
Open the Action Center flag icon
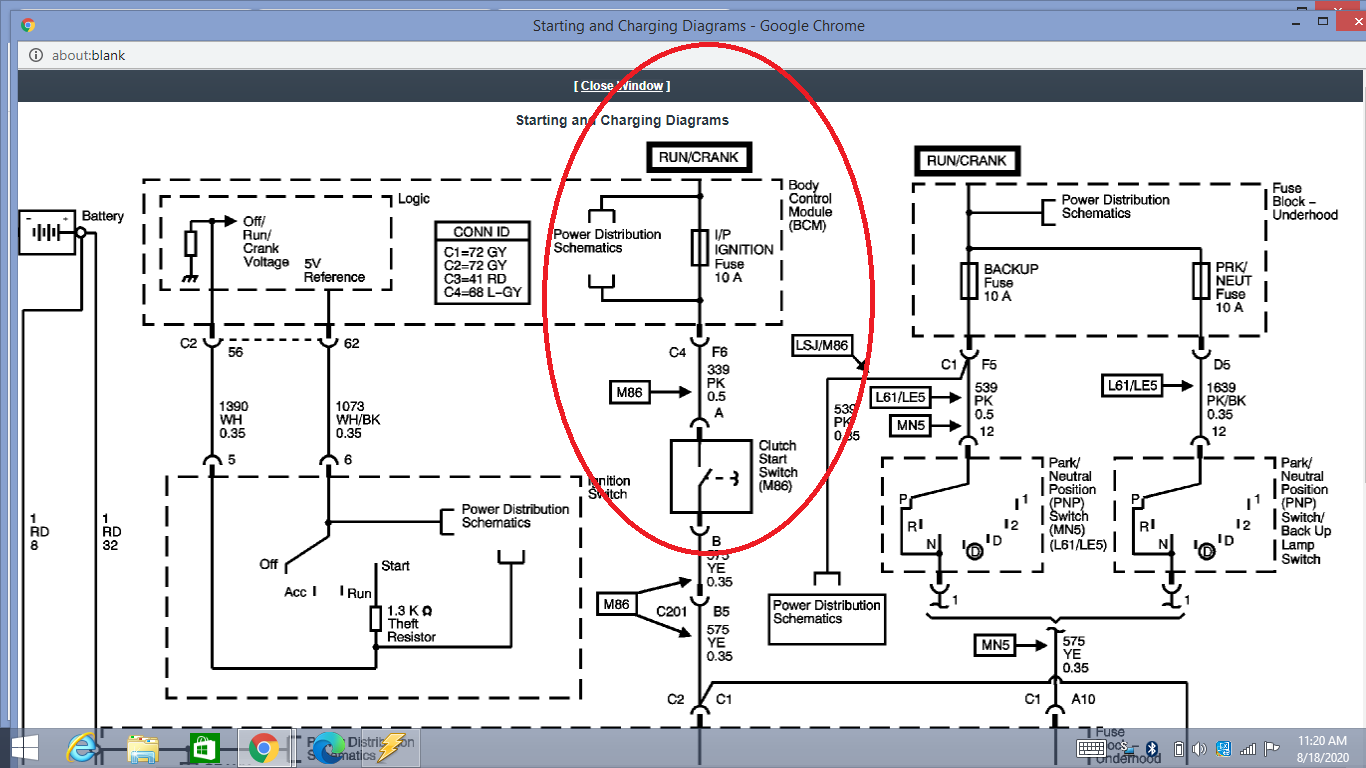(1272, 747)
